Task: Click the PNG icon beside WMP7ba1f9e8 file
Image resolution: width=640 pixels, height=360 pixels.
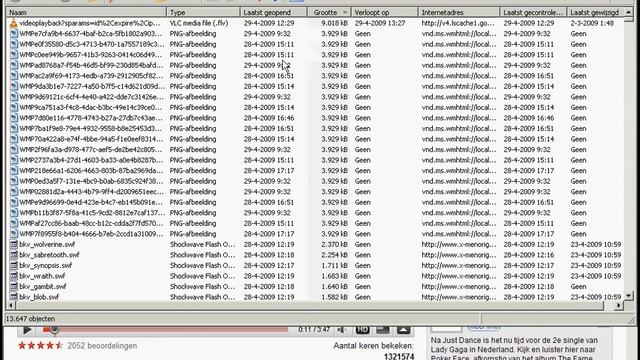Action: click(x=14, y=129)
